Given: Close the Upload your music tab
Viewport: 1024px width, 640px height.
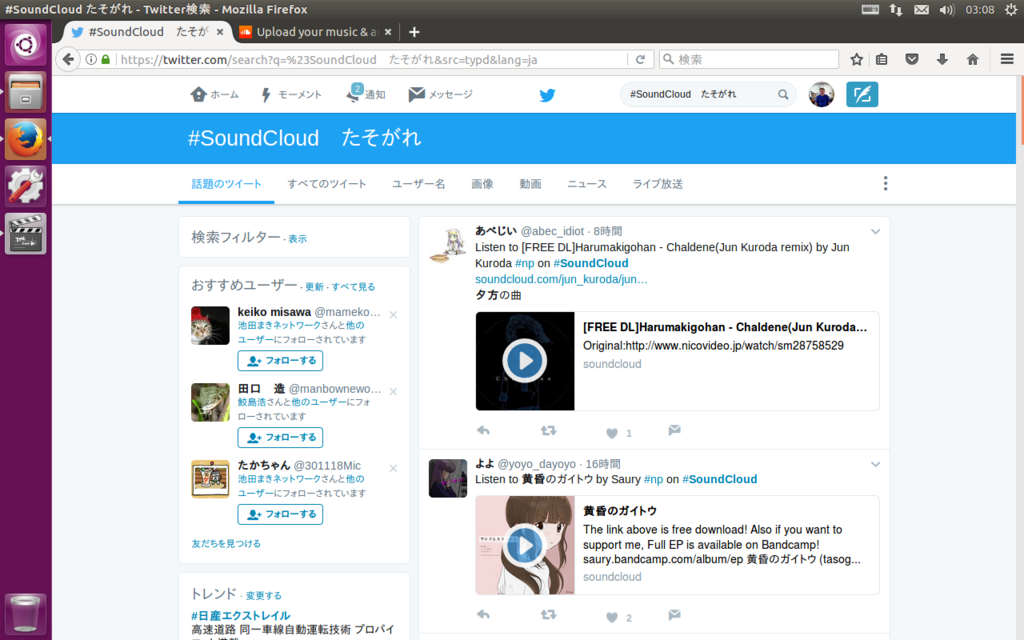Looking at the screenshot, I should 388,32.
